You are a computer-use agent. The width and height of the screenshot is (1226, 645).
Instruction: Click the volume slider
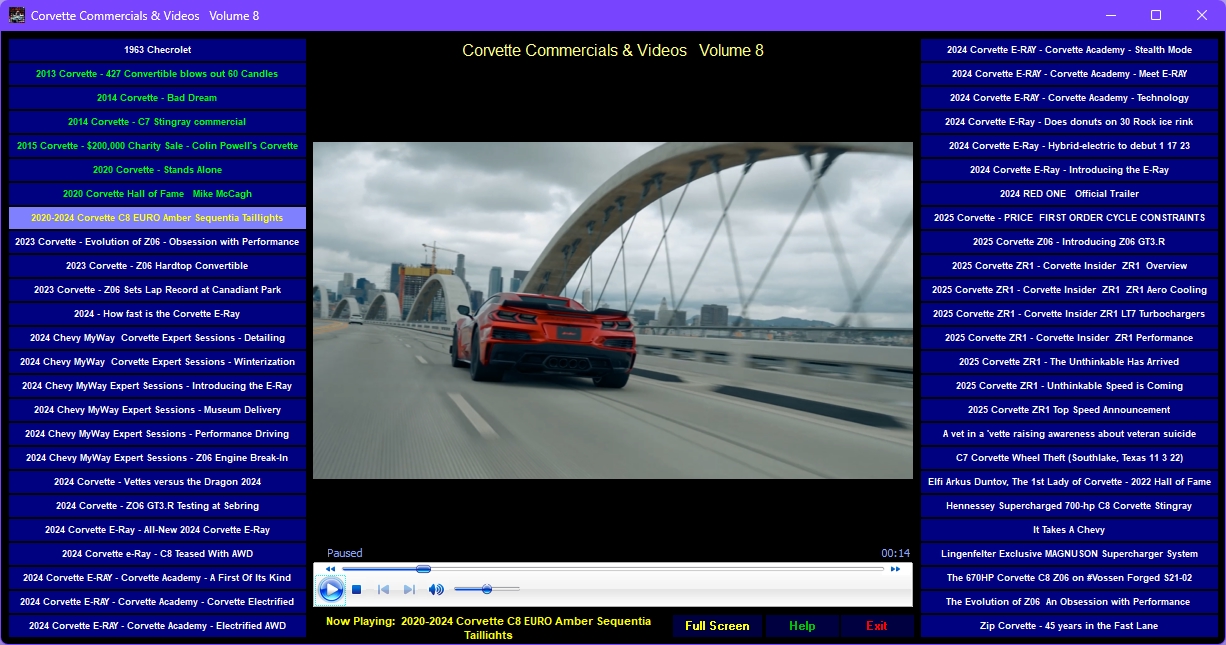(x=487, y=590)
